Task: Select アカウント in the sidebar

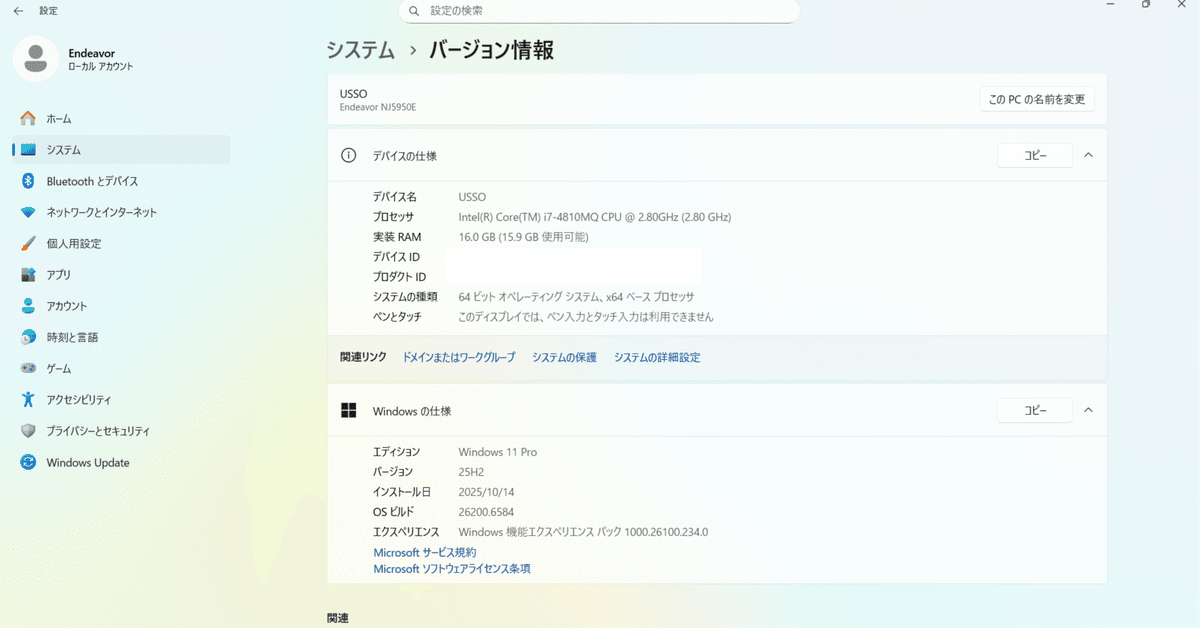Action: coord(73,306)
